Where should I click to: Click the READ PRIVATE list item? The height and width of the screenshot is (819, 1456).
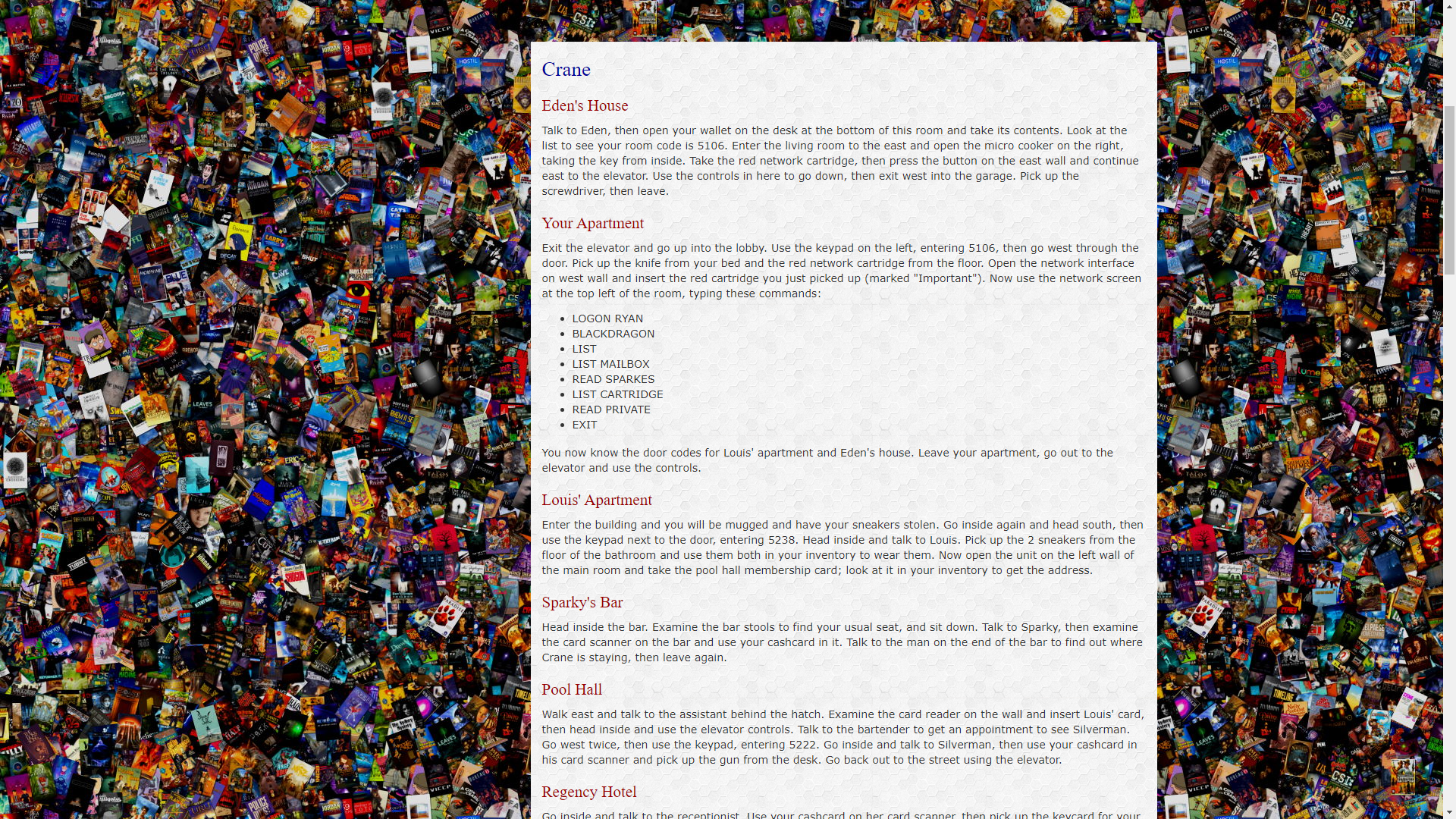pos(611,409)
